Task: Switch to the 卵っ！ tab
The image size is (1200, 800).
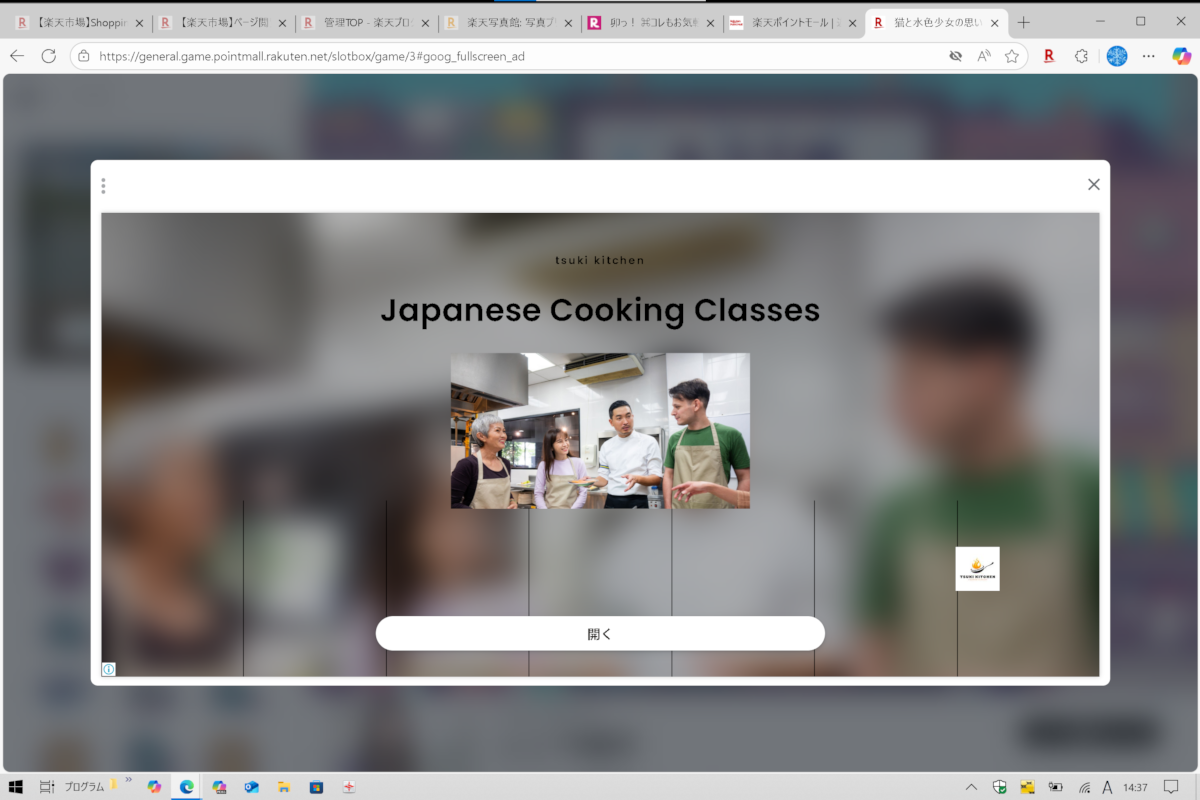Action: point(651,22)
